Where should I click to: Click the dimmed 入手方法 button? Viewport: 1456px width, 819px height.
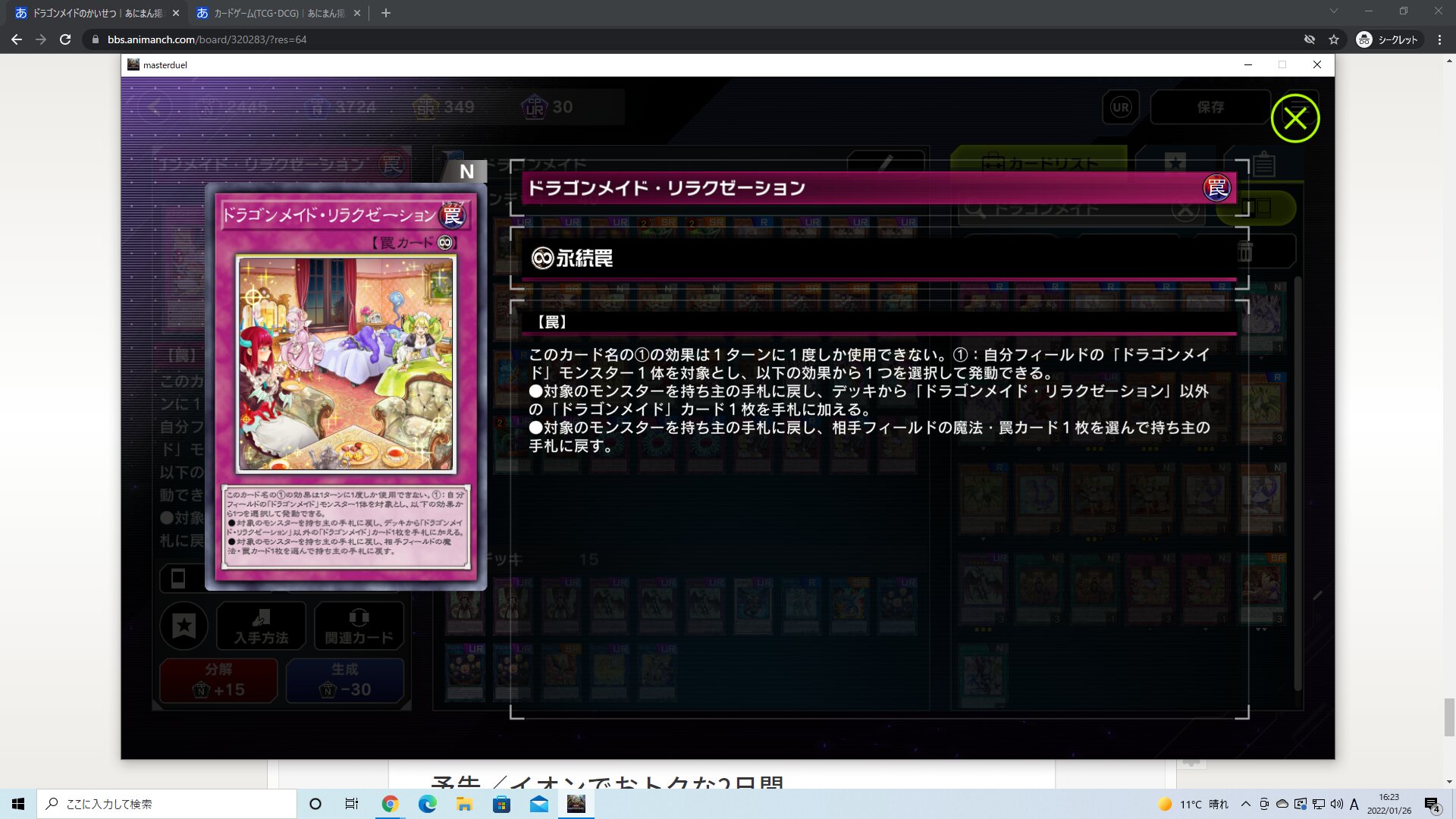(x=261, y=626)
